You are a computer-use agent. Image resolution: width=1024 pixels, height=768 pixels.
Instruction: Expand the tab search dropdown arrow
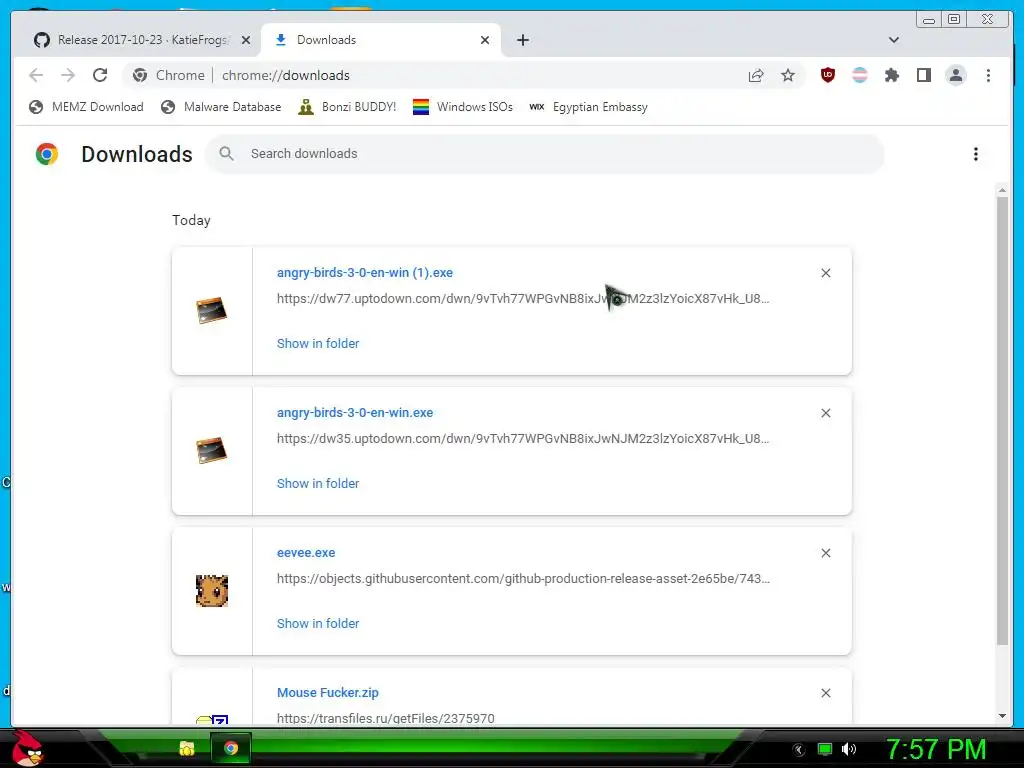click(894, 40)
